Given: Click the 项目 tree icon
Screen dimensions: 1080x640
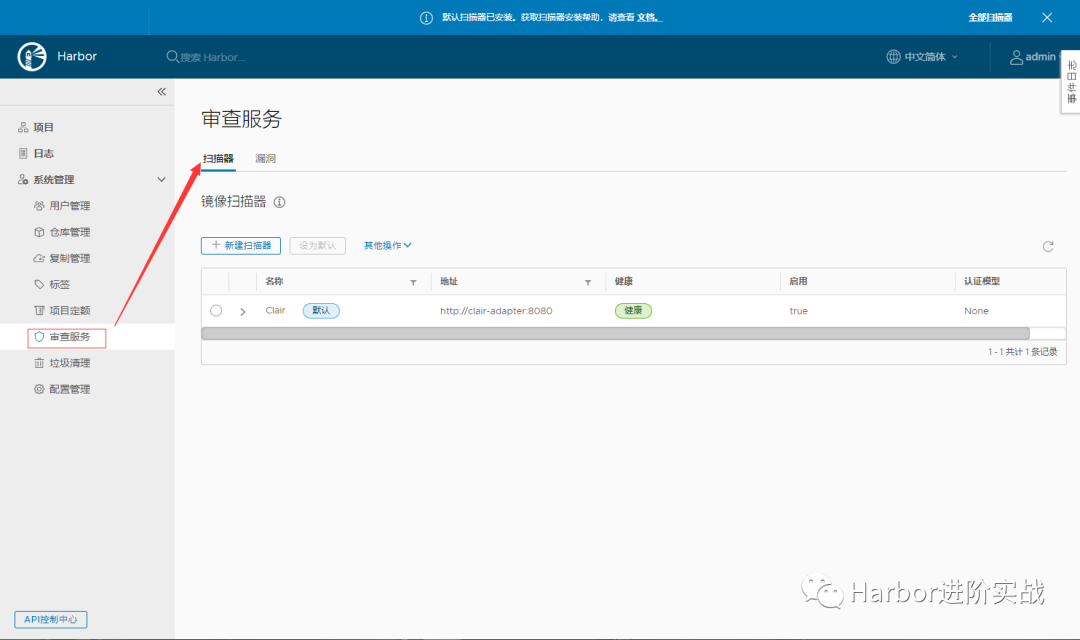Looking at the screenshot, I should [x=23, y=127].
